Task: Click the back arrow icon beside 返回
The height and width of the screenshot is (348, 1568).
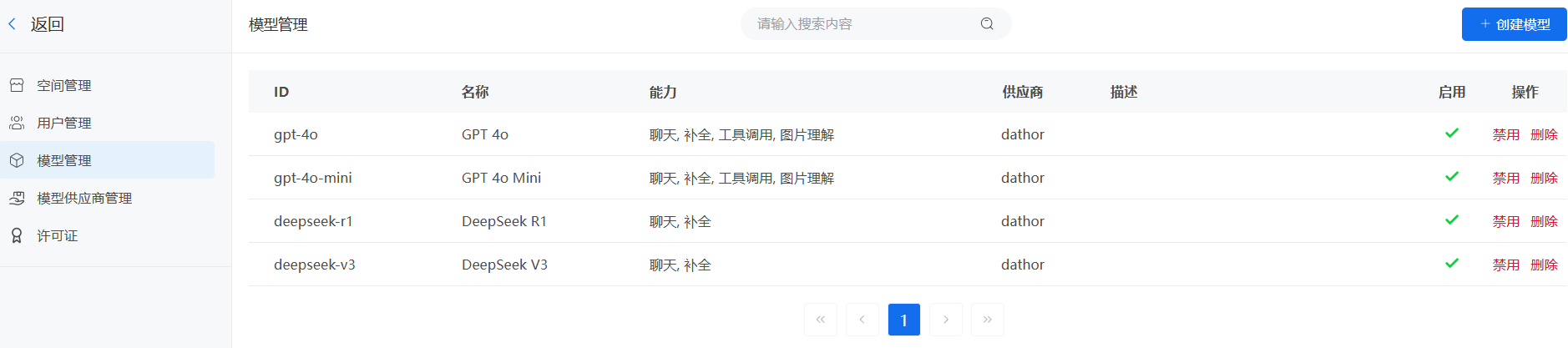Action: [13, 24]
